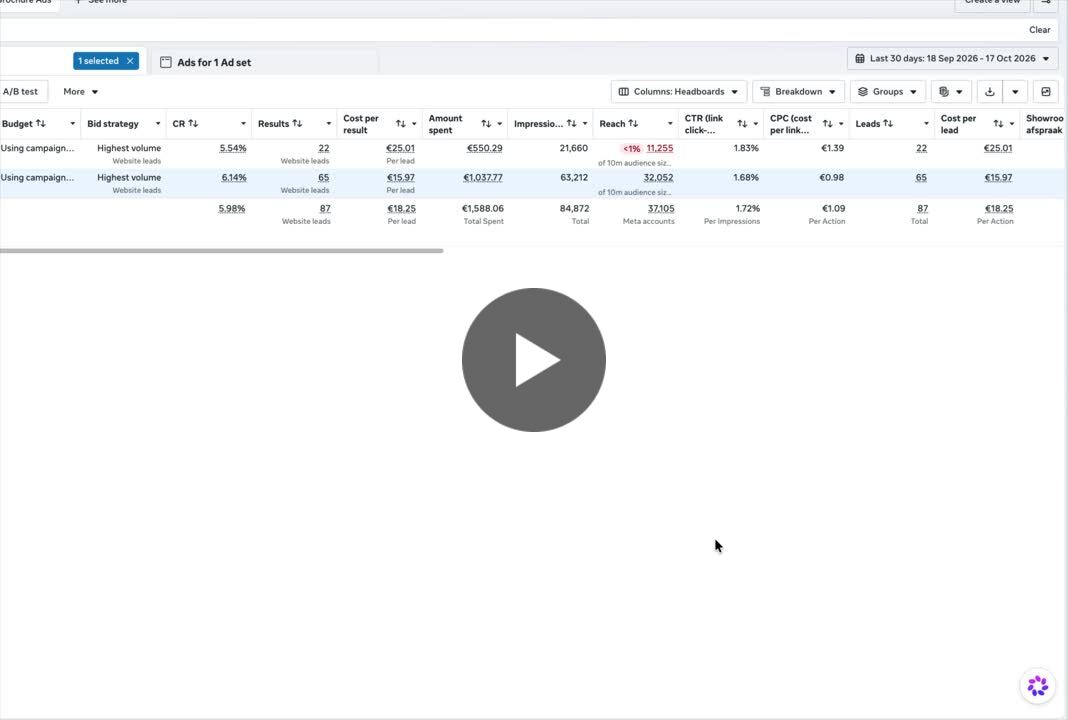Image resolution: width=1068 pixels, height=720 pixels.
Task: Open the Cost per result column options arrow
Action: (414, 124)
